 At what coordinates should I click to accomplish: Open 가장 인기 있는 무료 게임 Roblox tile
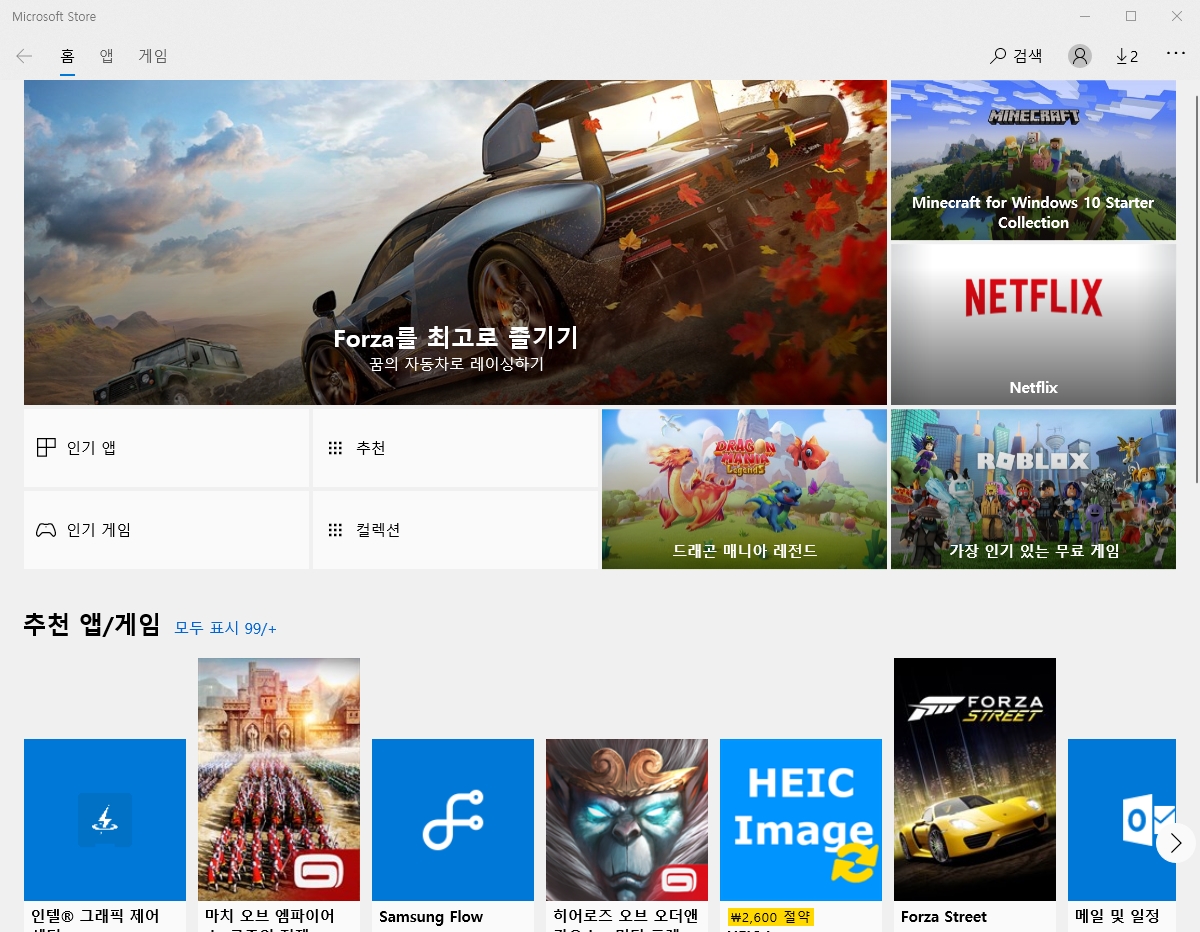click(1033, 489)
